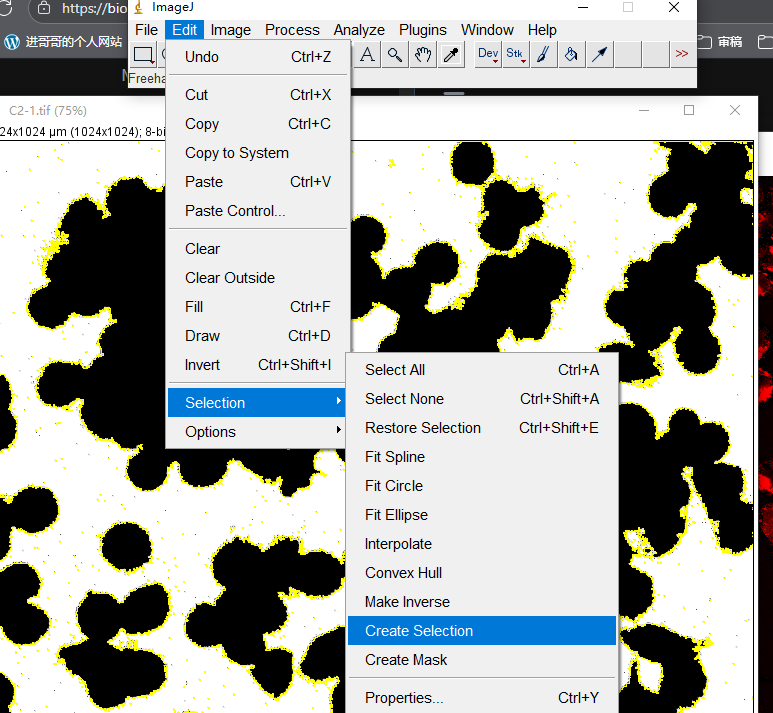The height and width of the screenshot is (713, 773).
Task: Select the Flood fill bucket tool
Action: (571, 54)
